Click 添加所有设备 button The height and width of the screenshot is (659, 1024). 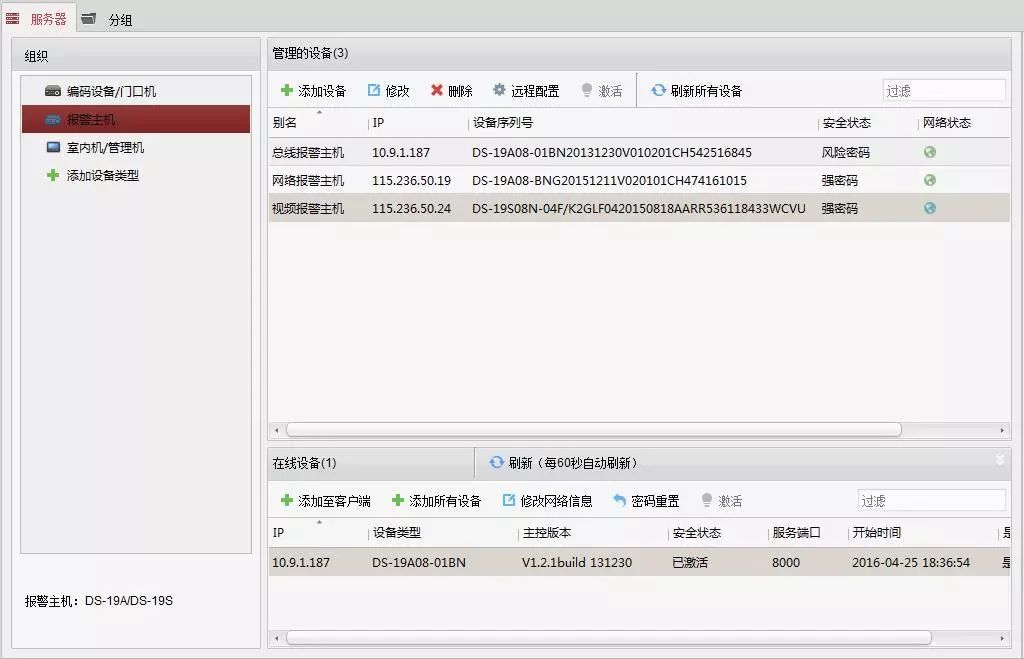(x=436, y=501)
